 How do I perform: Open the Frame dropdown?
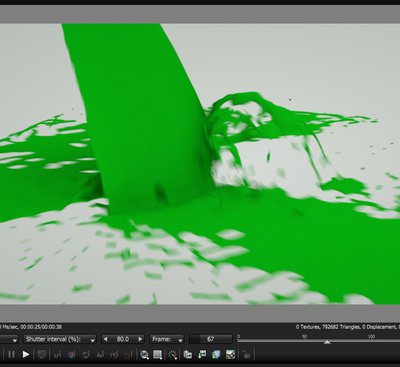(167, 339)
